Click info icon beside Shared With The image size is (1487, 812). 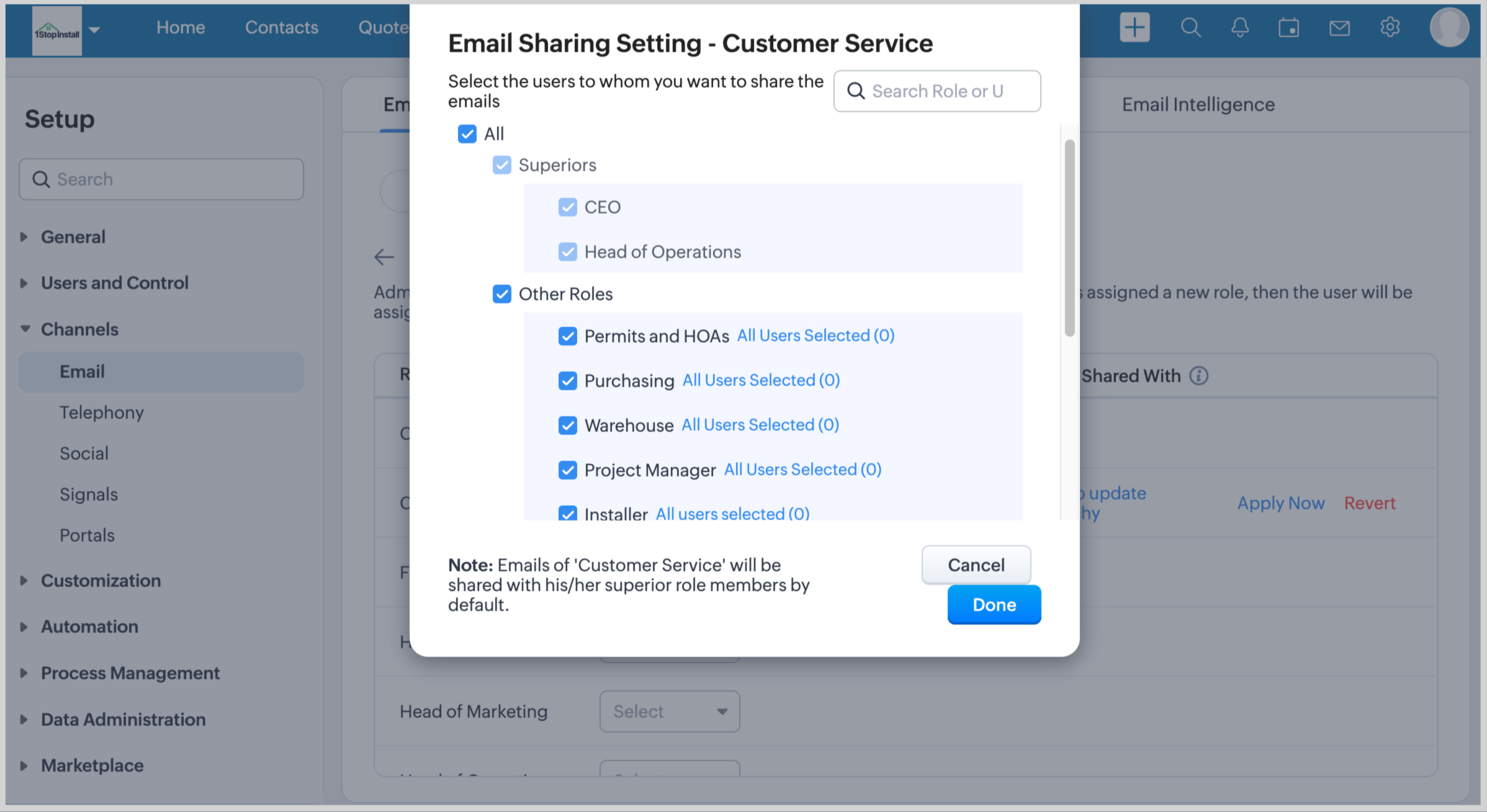[x=1198, y=376]
